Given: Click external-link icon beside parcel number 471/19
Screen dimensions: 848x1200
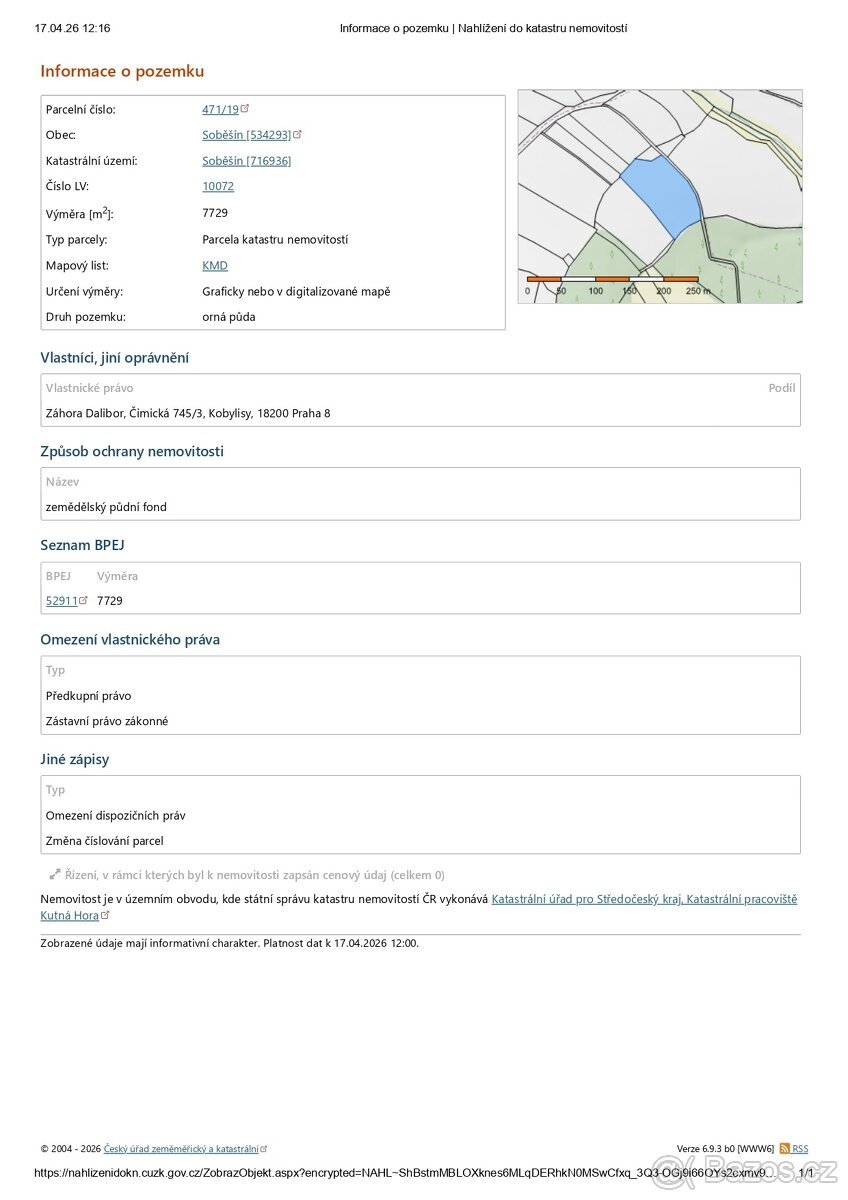Looking at the screenshot, I should point(245,108).
